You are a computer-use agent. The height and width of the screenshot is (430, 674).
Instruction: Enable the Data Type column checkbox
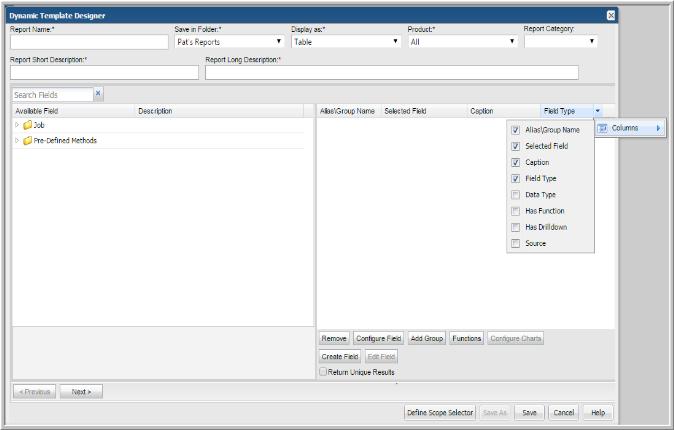pyautogui.click(x=515, y=195)
